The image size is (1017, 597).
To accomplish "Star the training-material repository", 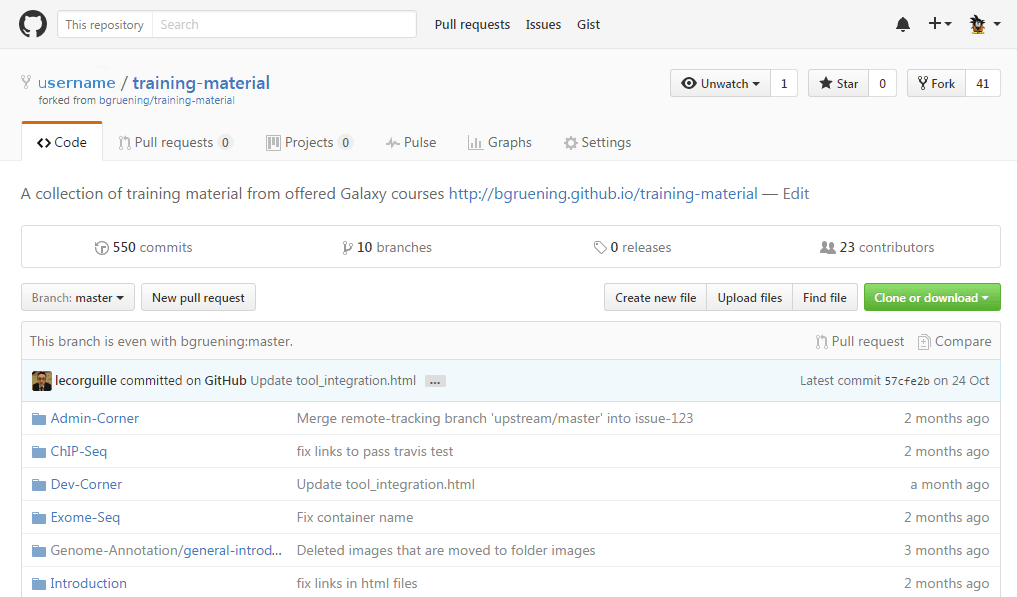I will [x=838, y=83].
